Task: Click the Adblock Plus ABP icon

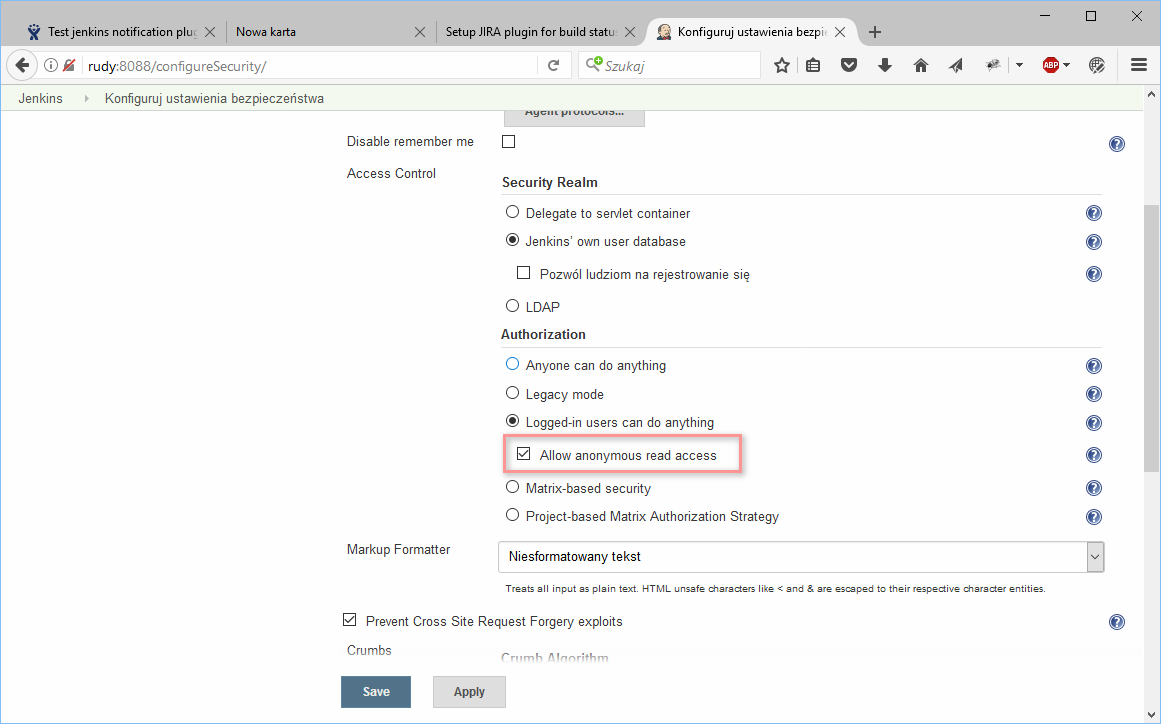Action: click(x=1050, y=65)
